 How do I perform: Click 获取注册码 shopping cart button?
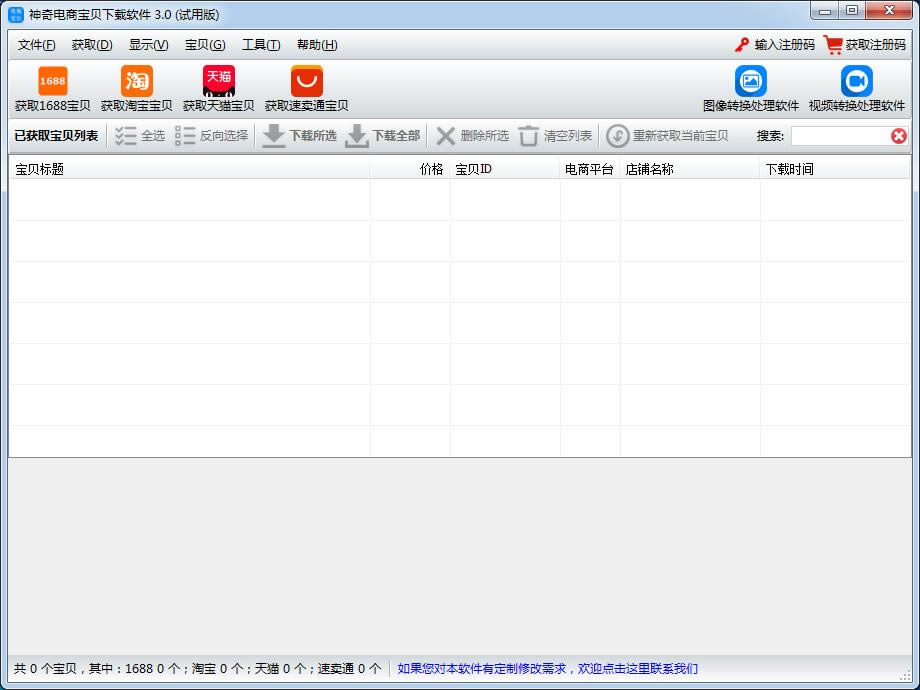(833, 45)
